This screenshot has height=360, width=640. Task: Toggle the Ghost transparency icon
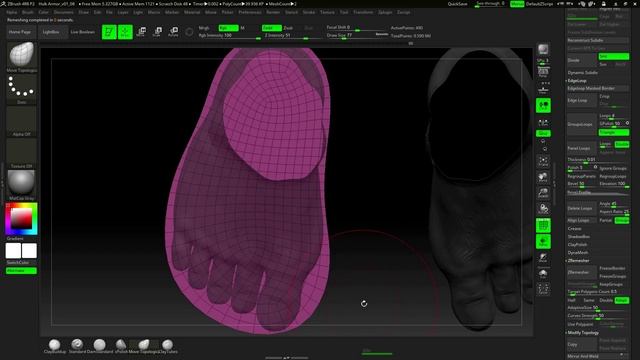tap(543, 258)
